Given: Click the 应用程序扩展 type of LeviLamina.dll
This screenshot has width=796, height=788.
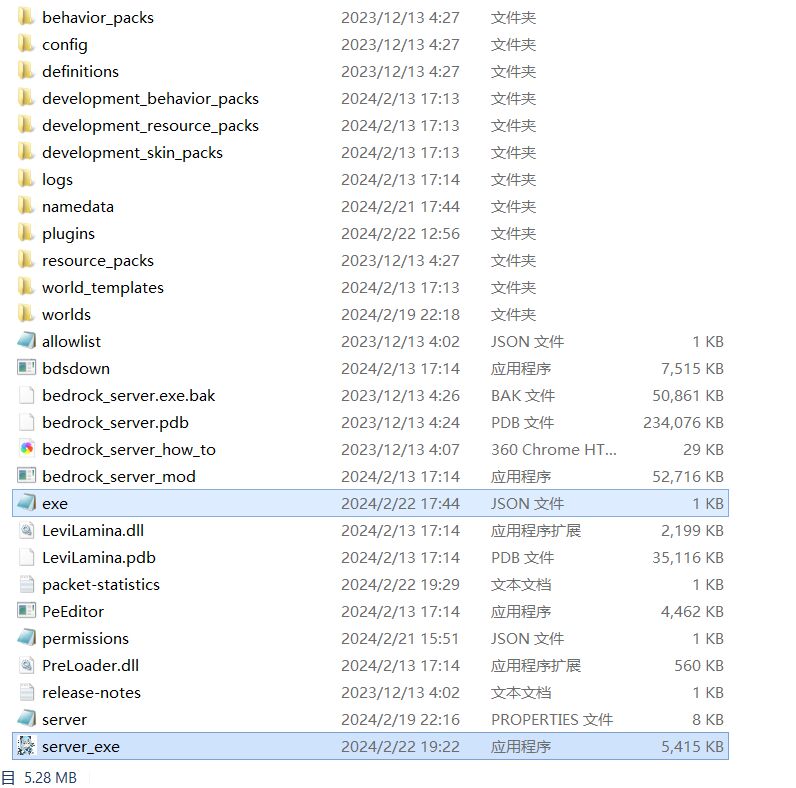Looking at the screenshot, I should [x=536, y=530].
